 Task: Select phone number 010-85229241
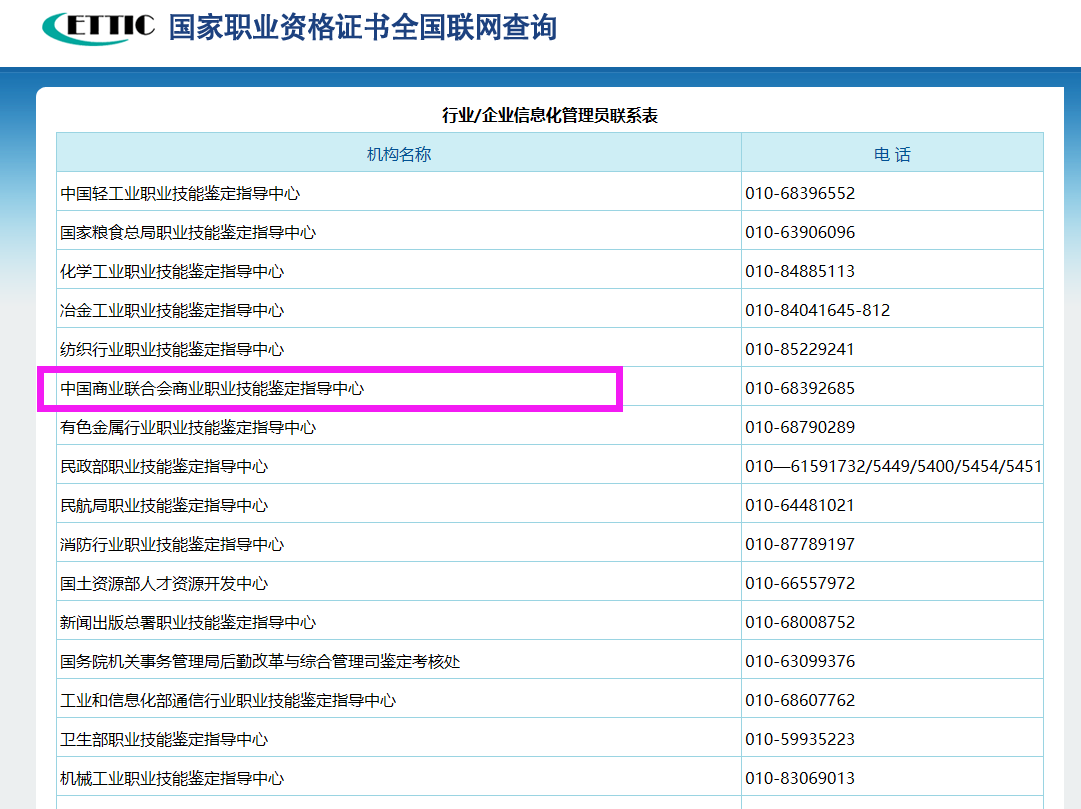click(800, 349)
